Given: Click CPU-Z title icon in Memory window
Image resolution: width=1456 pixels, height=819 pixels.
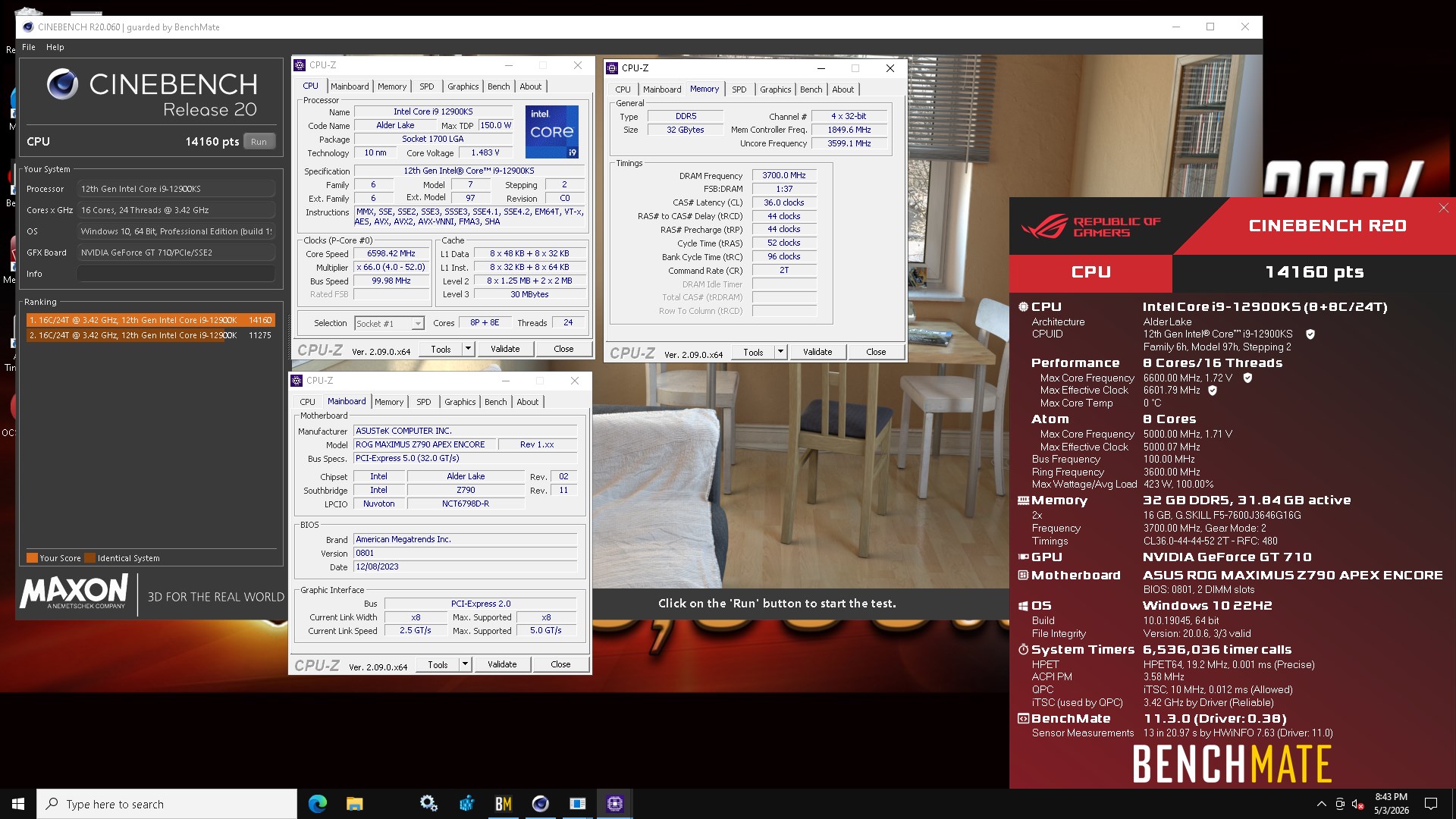Looking at the screenshot, I should tap(612, 68).
